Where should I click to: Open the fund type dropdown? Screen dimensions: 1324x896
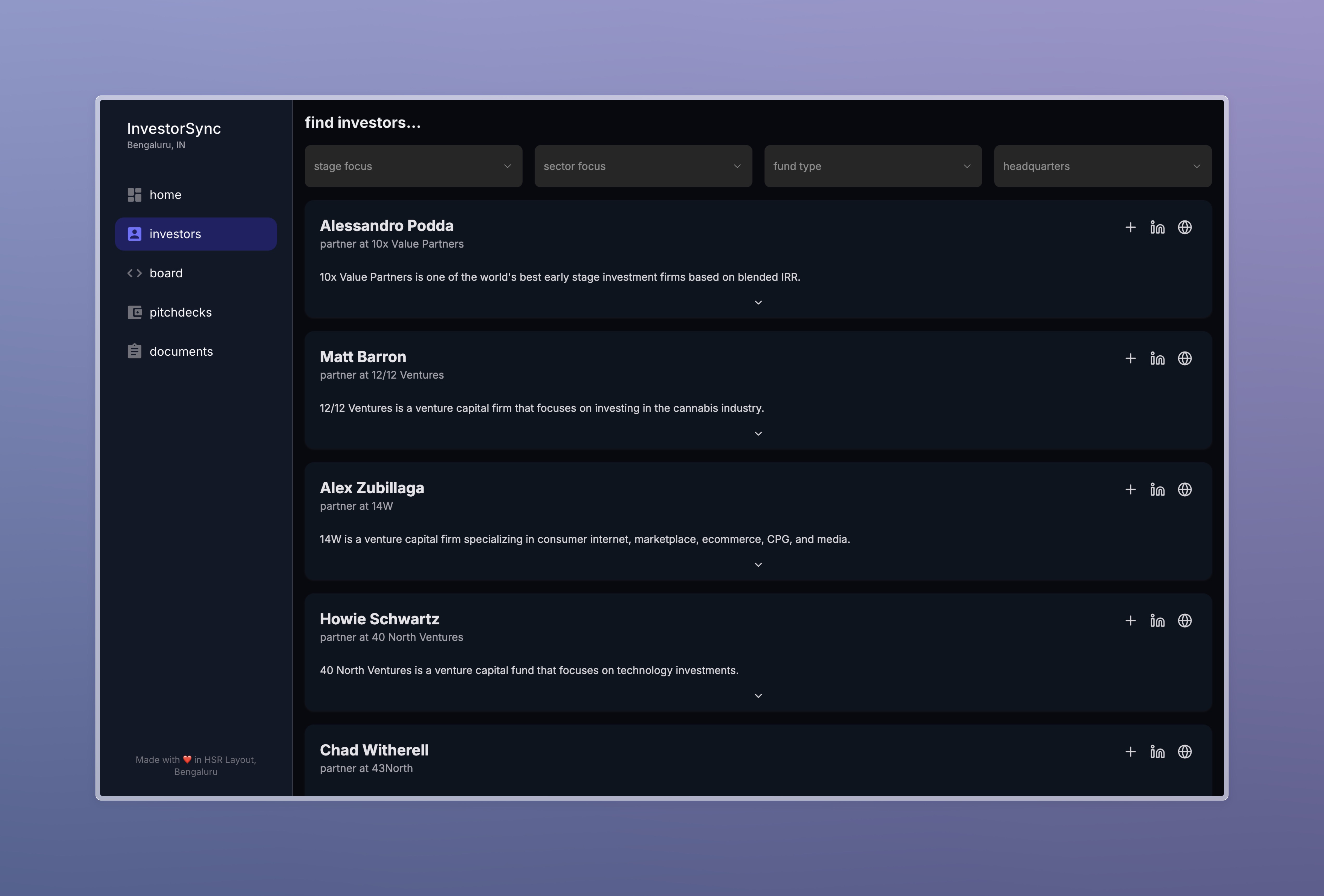coord(873,166)
